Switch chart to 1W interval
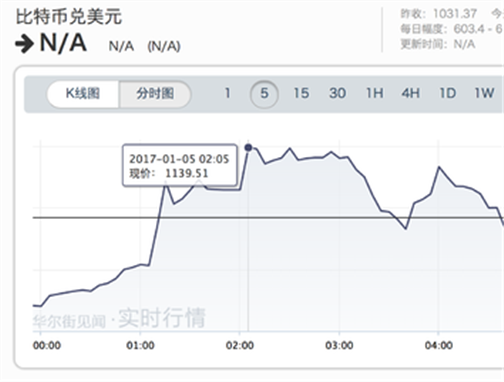 (484, 93)
